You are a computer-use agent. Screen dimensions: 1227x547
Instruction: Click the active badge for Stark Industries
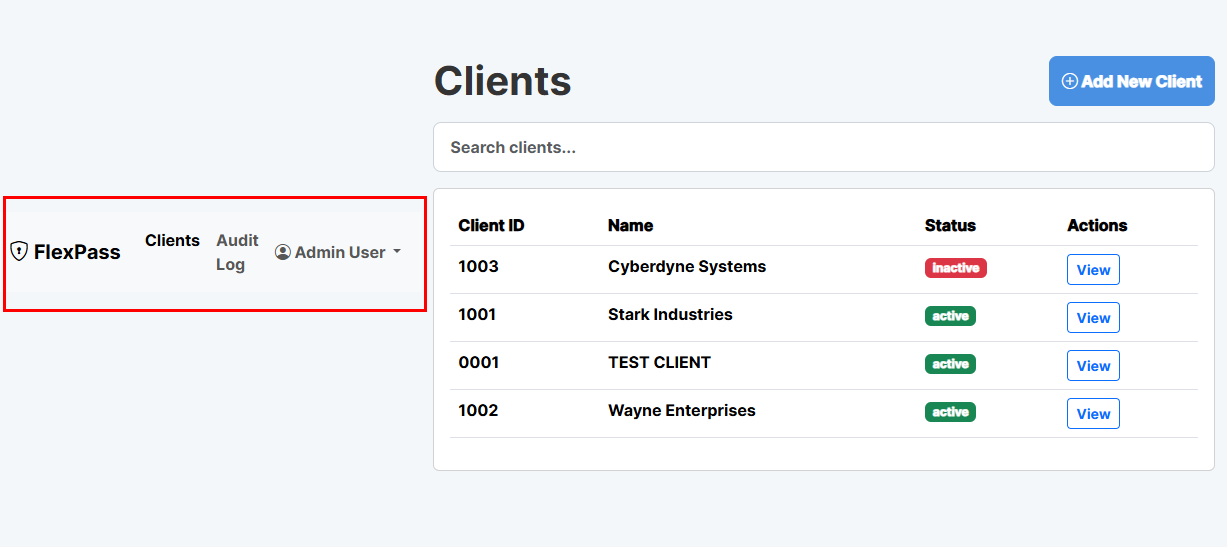pos(949,316)
